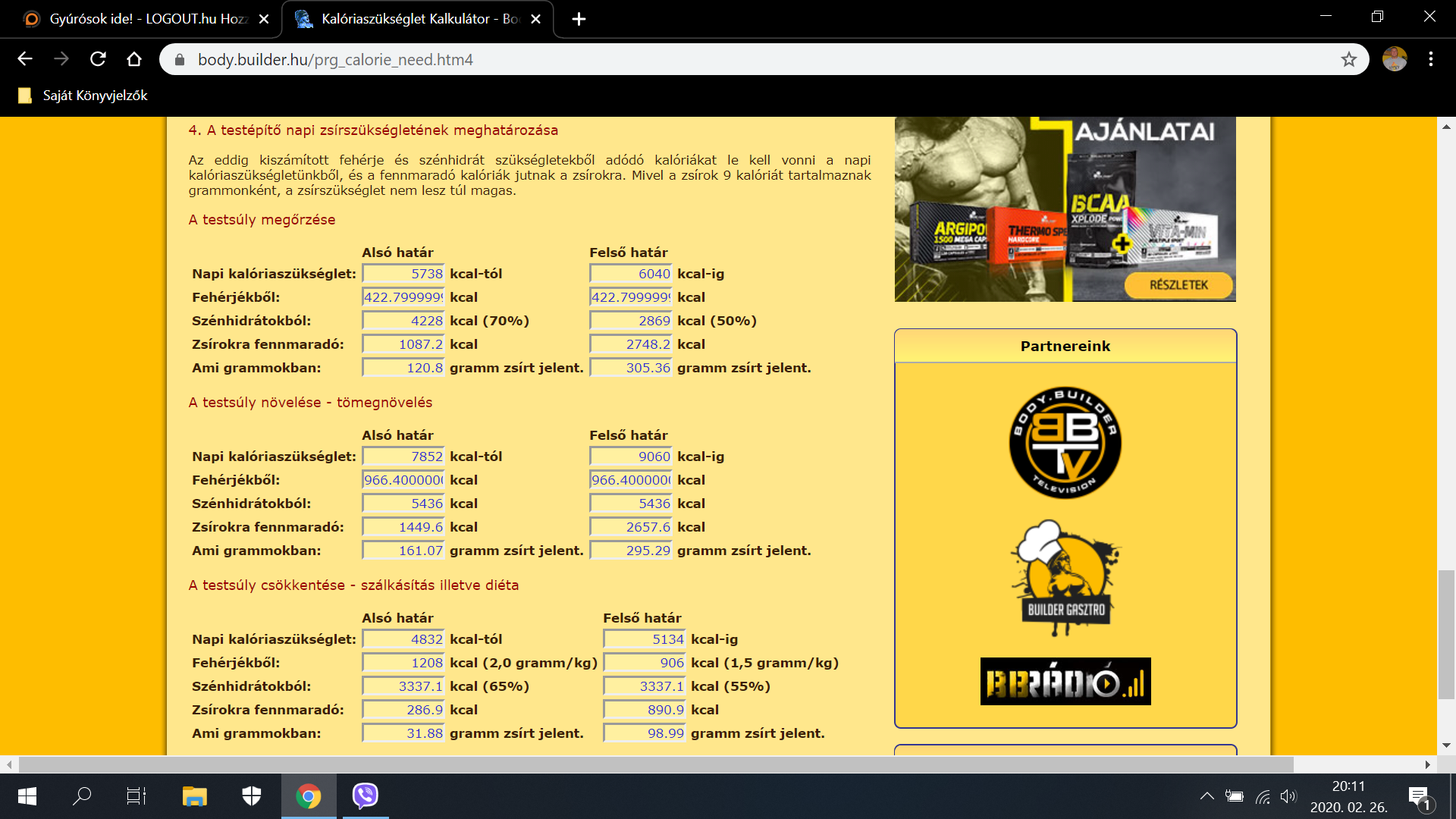The image size is (1456, 819).
Task: Click the vertical page scrollbar thumb
Action: 1446,633
